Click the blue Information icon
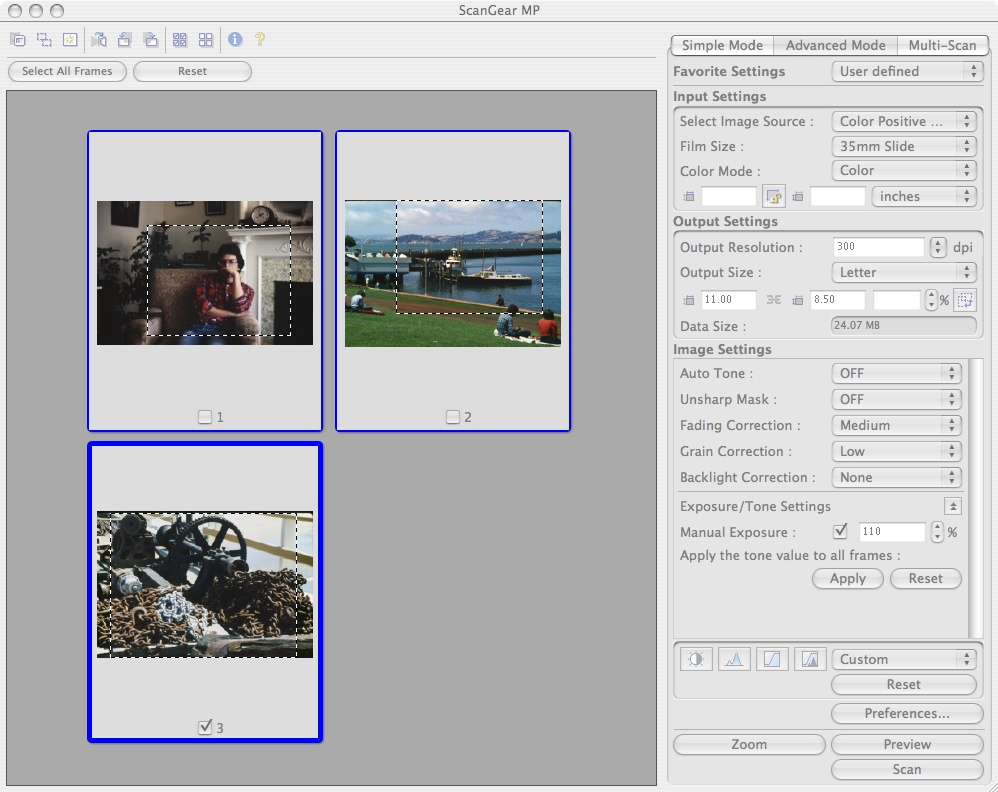 coord(235,40)
